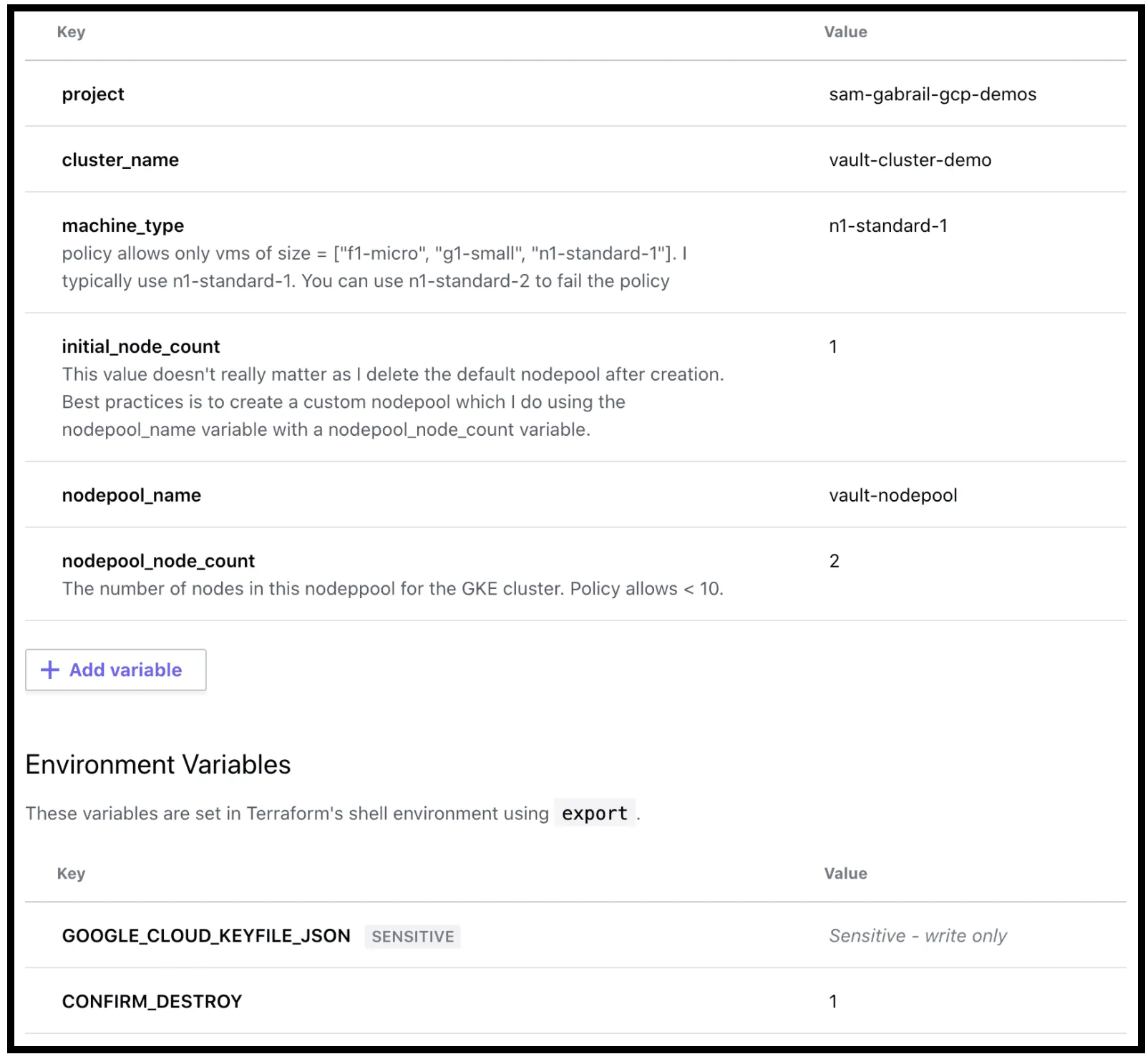Click the n1-standard-1 machine type value

887,226
